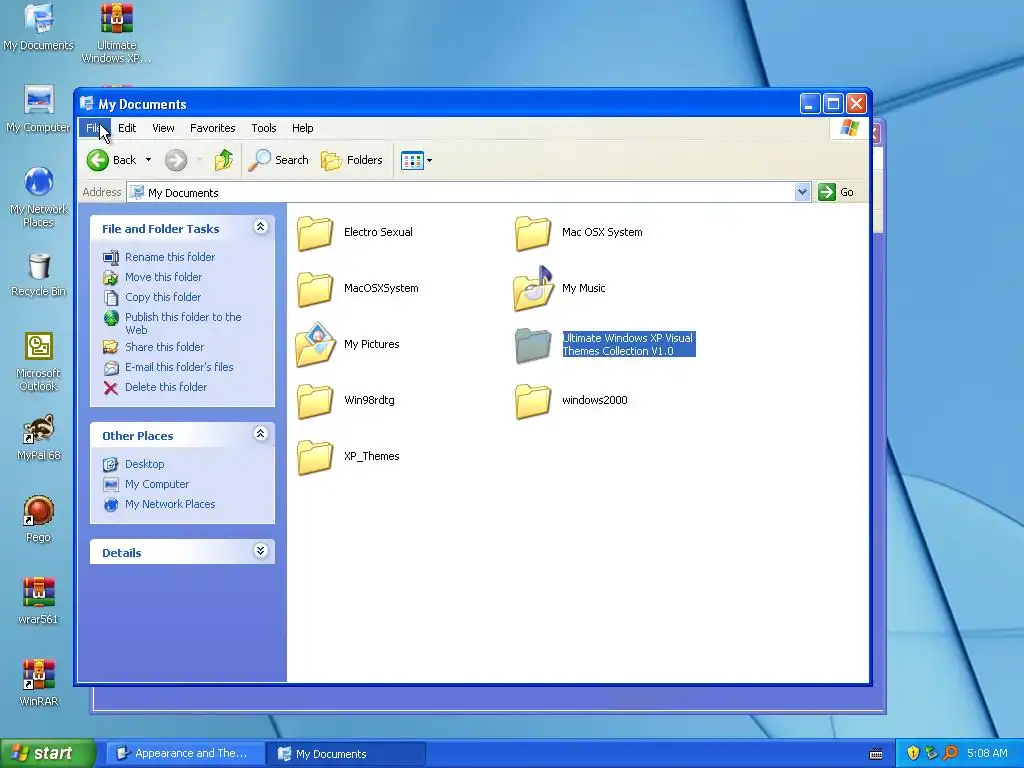Open Search from the toolbar
Image resolution: width=1024 pixels, height=768 pixels.
pos(279,160)
